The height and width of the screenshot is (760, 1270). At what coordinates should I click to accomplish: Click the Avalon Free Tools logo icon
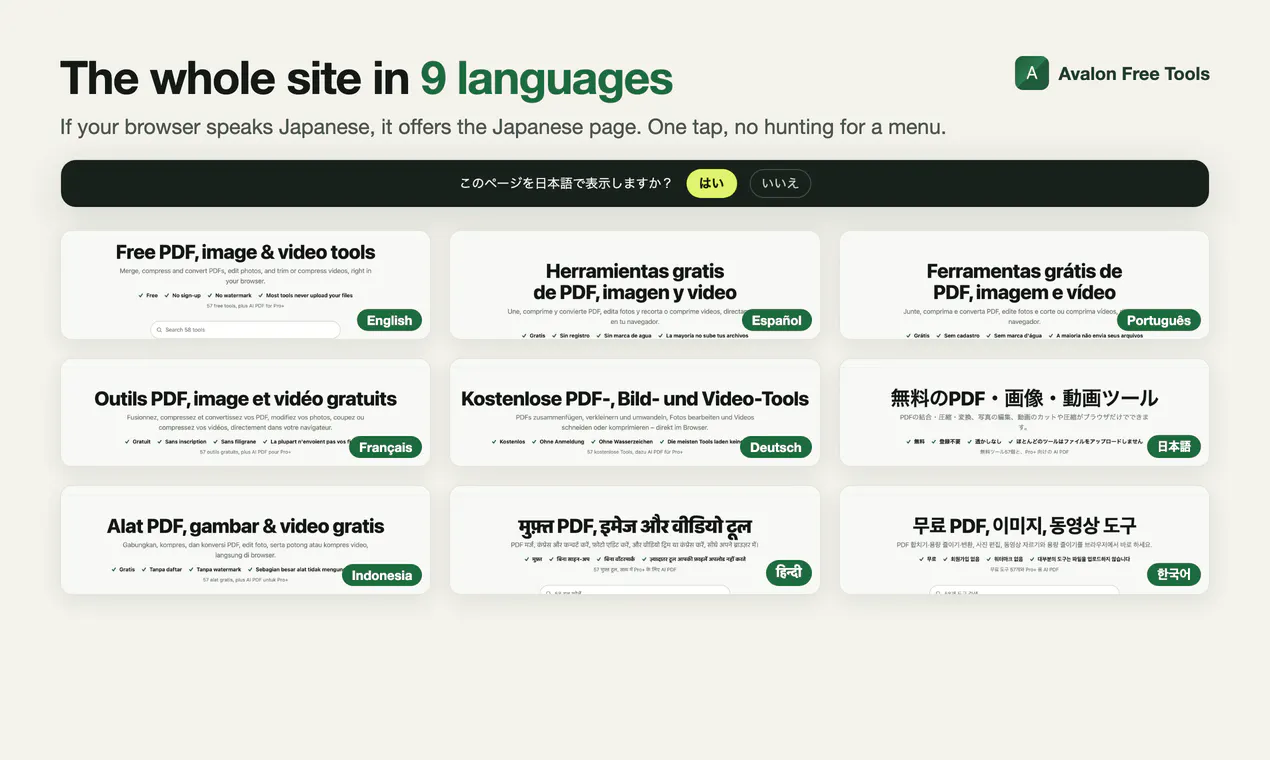[1031, 73]
